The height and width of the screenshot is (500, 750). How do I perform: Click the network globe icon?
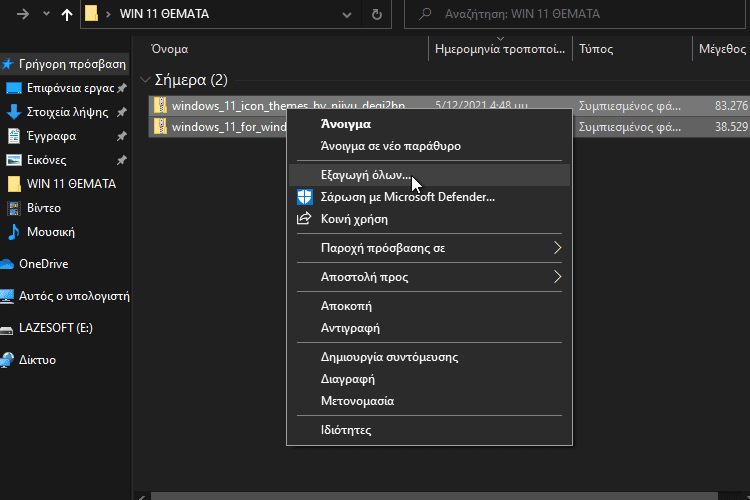pos(7,360)
